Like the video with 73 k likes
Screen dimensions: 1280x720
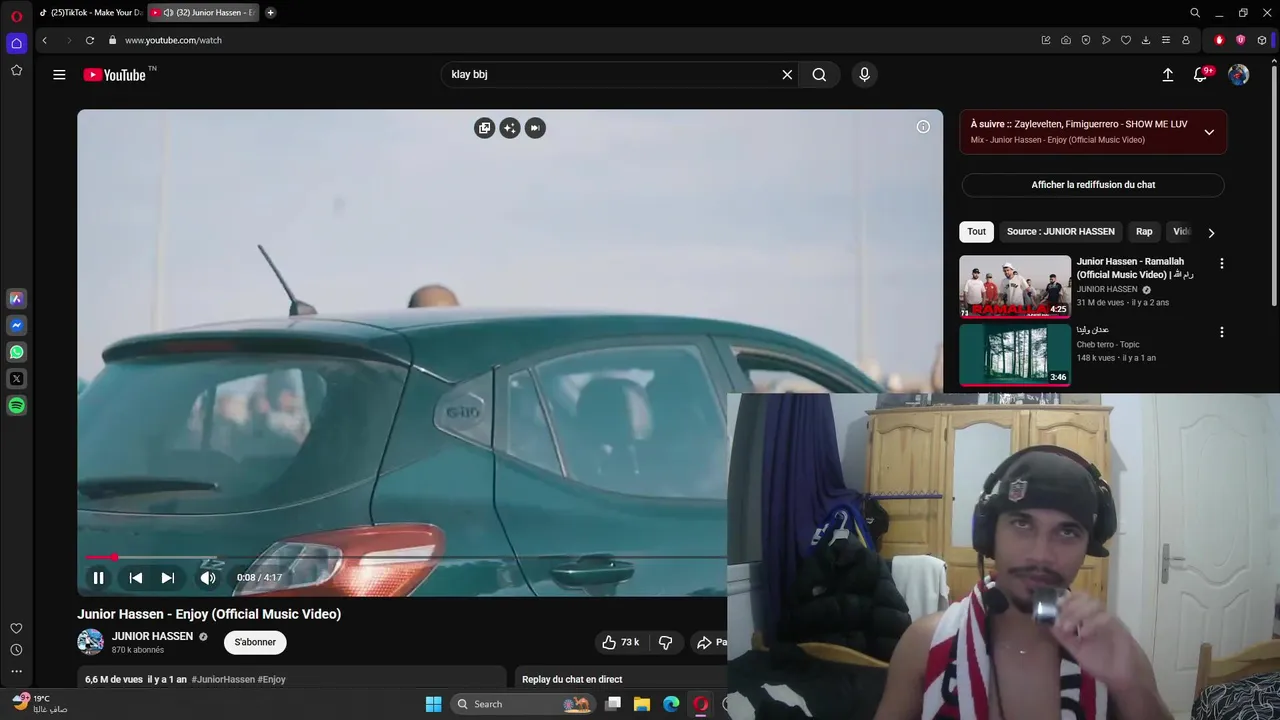point(621,642)
